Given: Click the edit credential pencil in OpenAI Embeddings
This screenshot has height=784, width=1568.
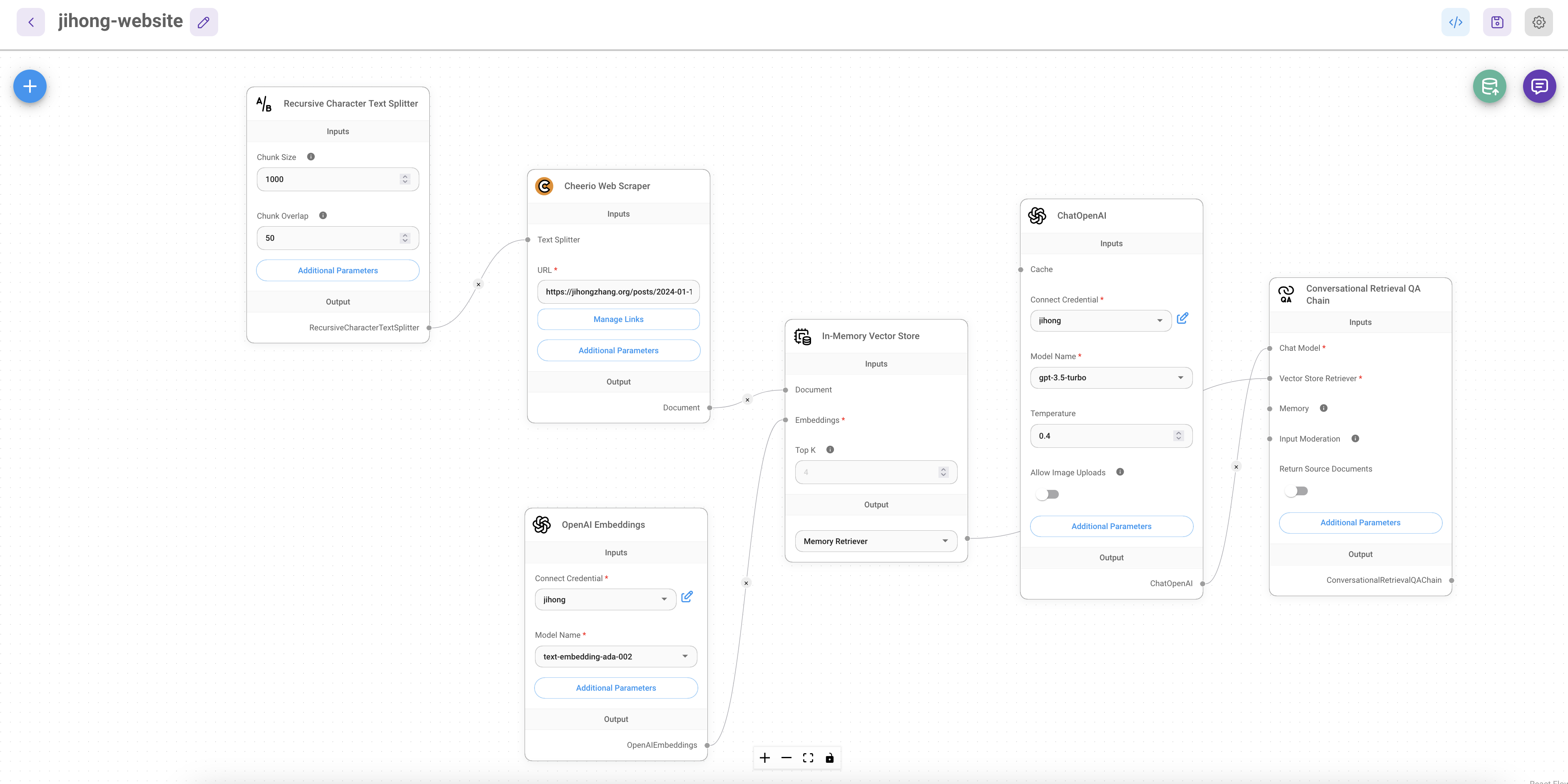Looking at the screenshot, I should point(687,597).
